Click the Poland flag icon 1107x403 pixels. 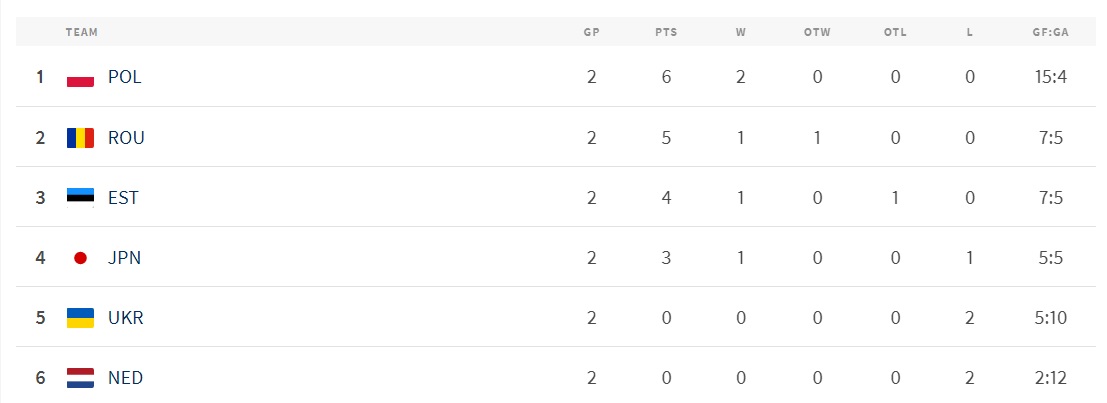coord(80,77)
